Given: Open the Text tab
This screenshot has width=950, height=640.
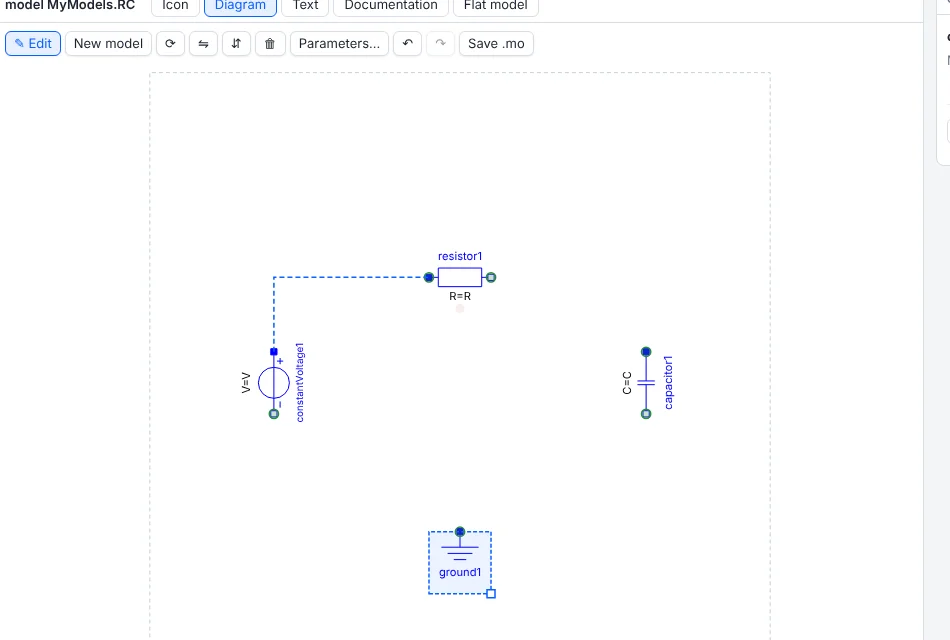Looking at the screenshot, I should 305,5.
